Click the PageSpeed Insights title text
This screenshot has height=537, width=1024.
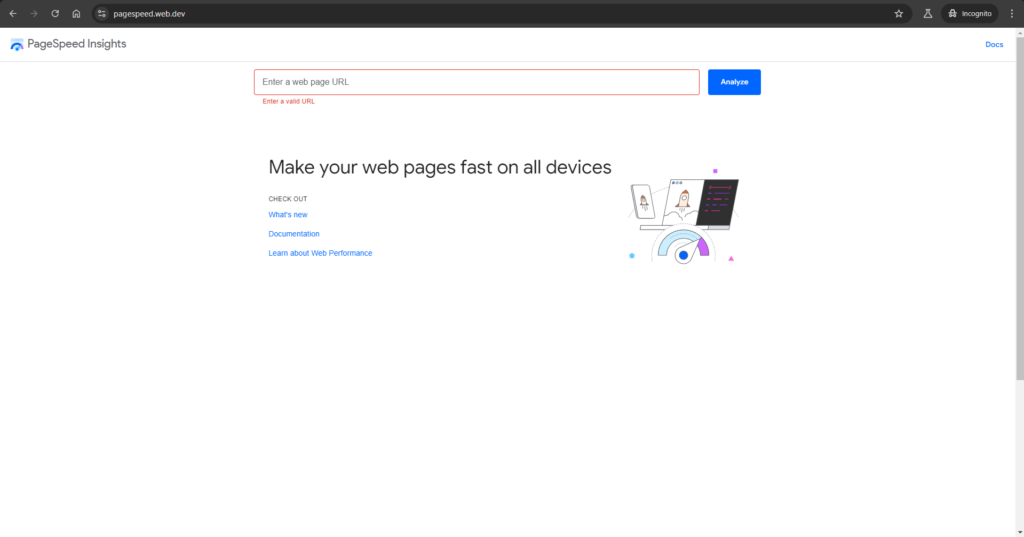tap(77, 44)
